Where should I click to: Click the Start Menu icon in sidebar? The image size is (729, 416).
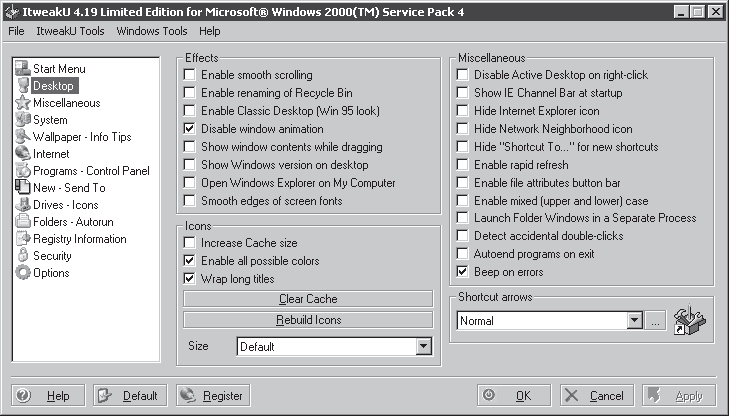coord(23,69)
